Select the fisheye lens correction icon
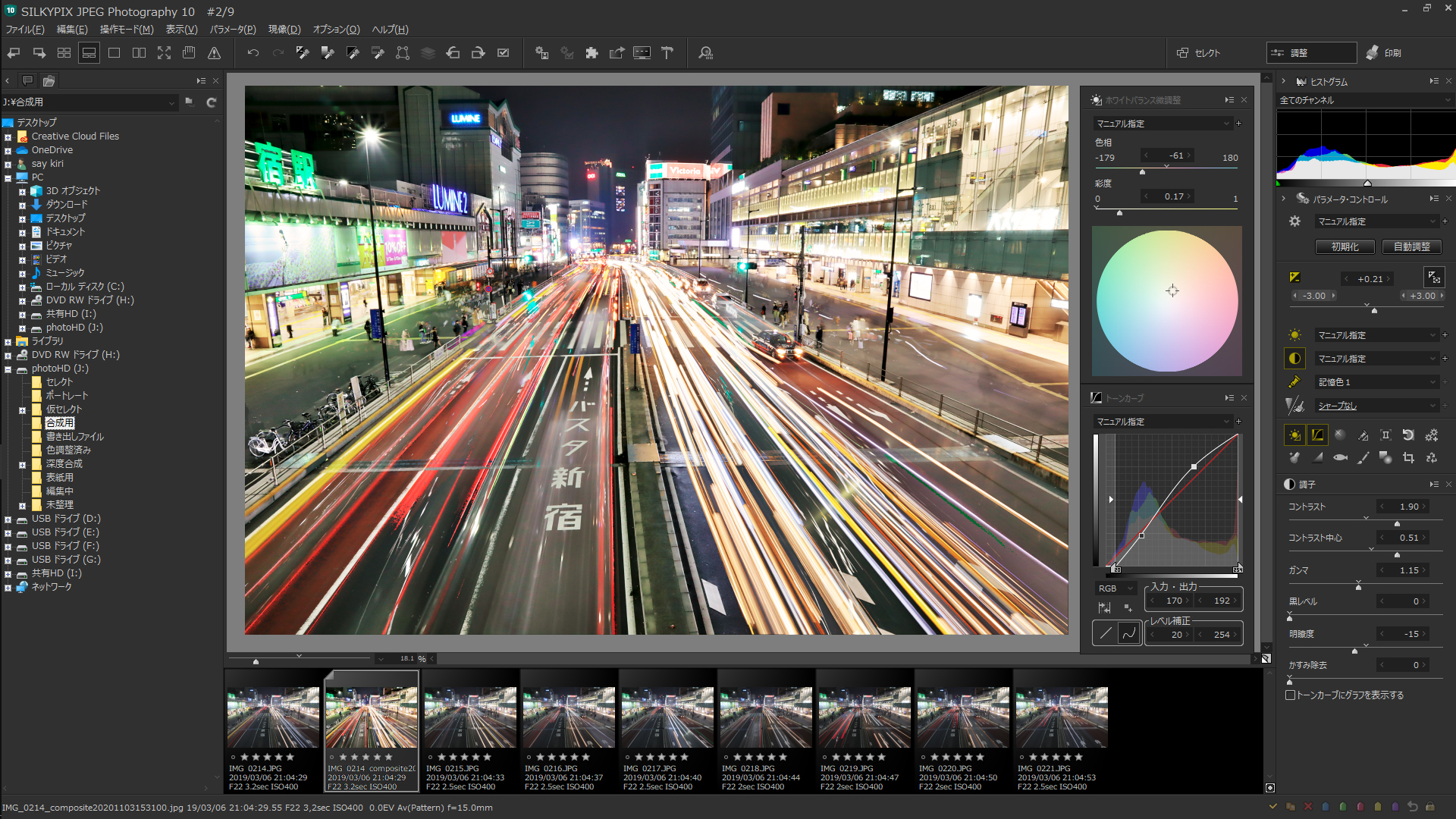This screenshot has height=819, width=1456. click(x=1340, y=458)
